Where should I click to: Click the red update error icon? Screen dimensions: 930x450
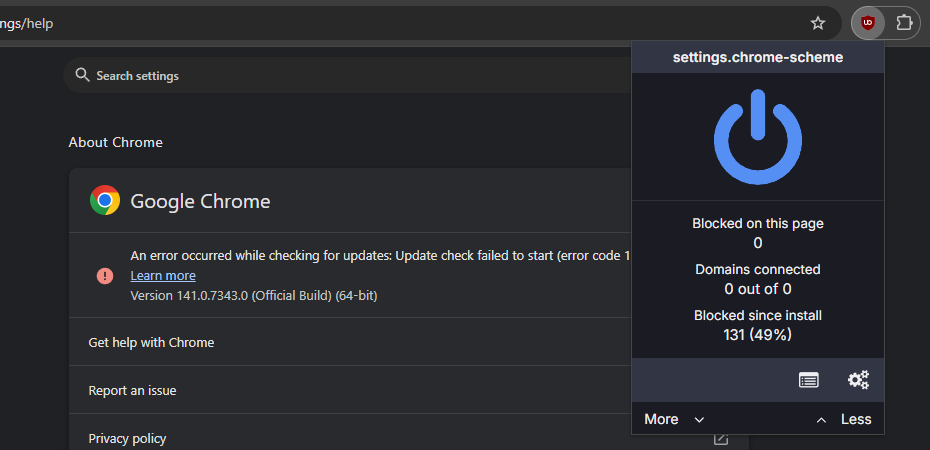click(105, 276)
